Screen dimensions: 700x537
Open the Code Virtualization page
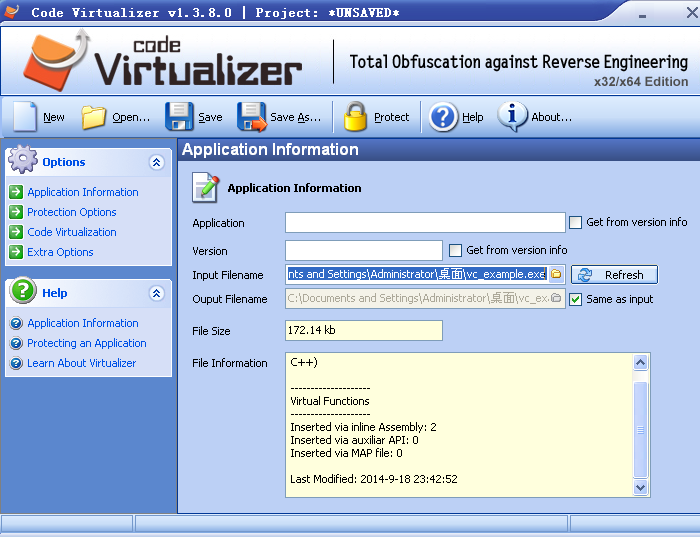coord(72,232)
